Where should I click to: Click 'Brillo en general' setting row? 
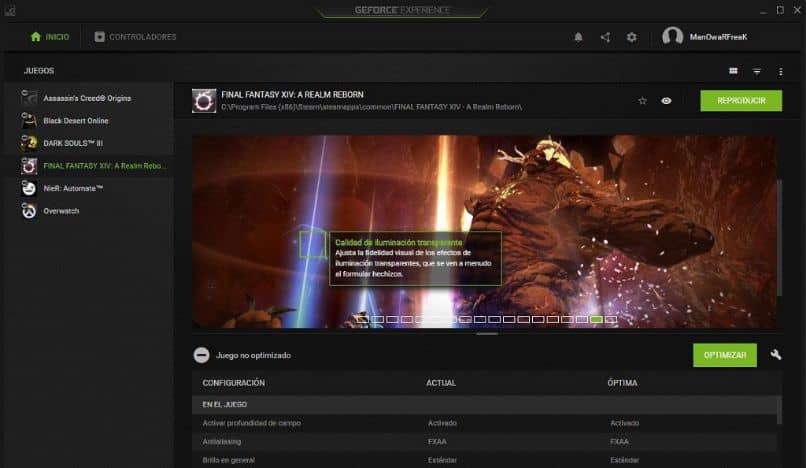pyautogui.click(x=484, y=460)
